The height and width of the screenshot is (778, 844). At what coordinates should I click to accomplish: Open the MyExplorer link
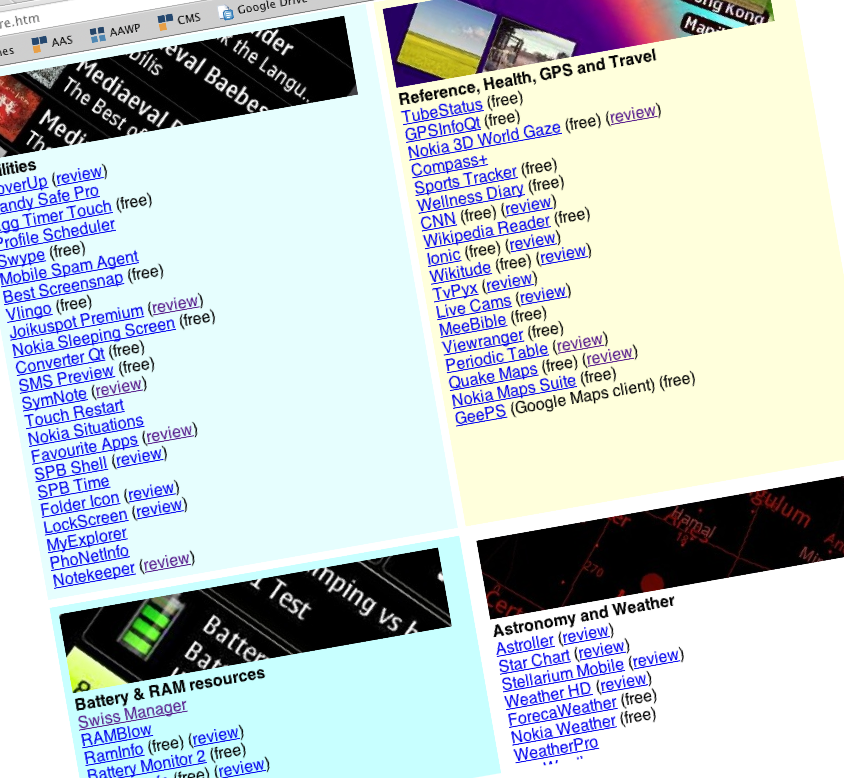[x=87, y=539]
